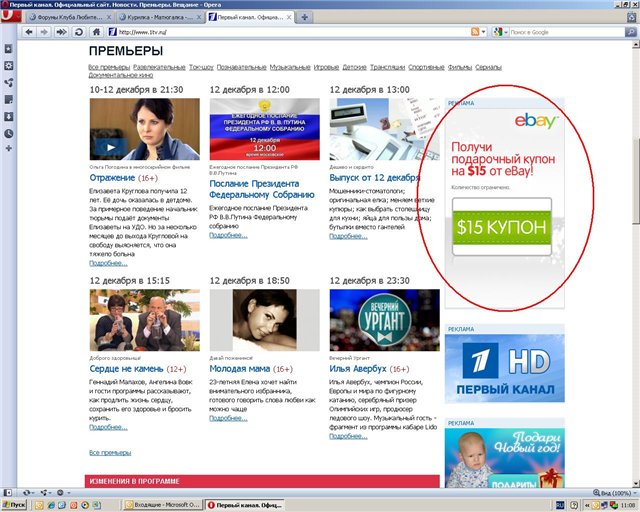Click the Первый канал HD banner

click(x=504, y=368)
